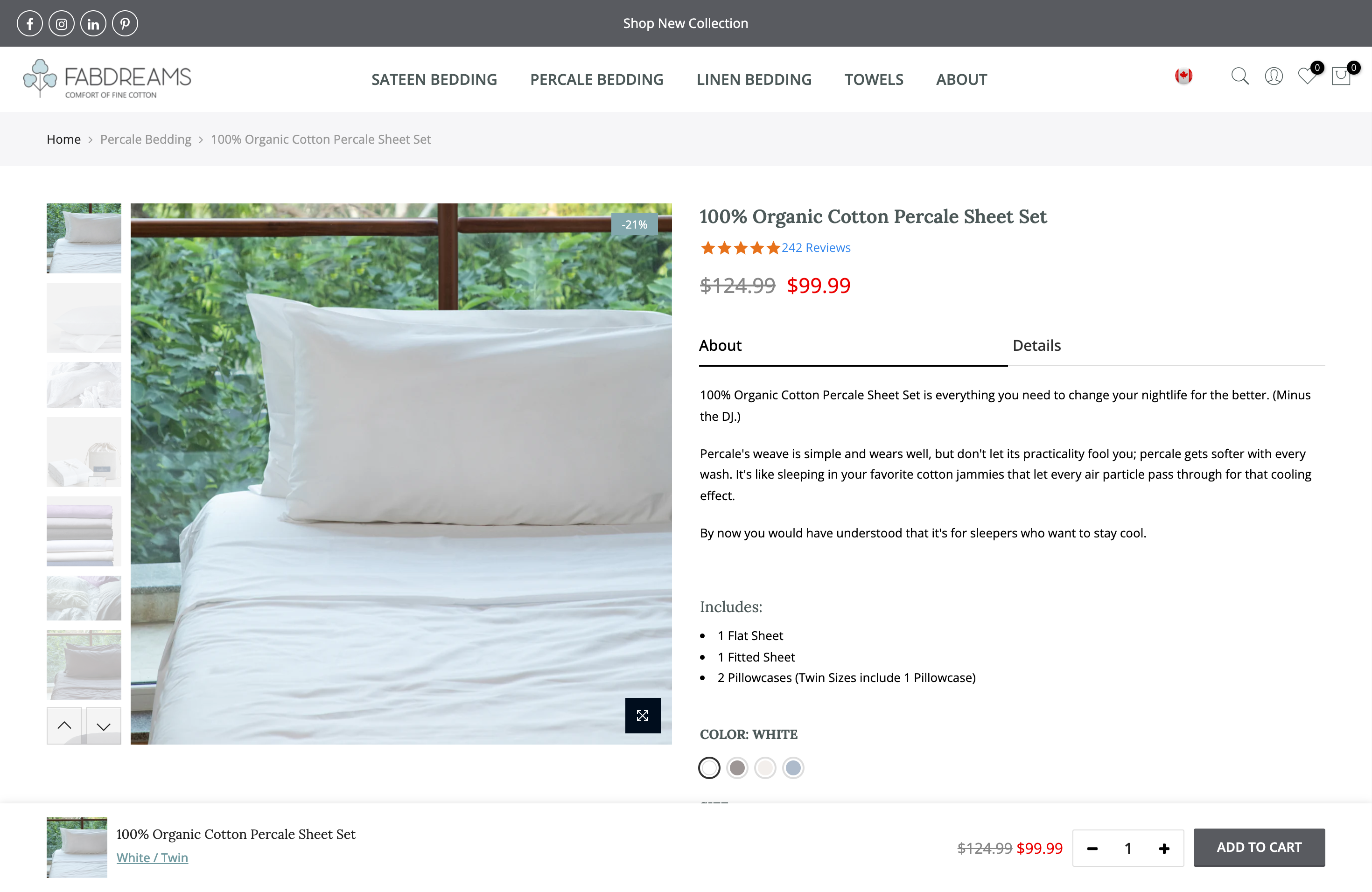Open the 242 Reviews link
Screen dimensions: 1372x892
pos(816,248)
